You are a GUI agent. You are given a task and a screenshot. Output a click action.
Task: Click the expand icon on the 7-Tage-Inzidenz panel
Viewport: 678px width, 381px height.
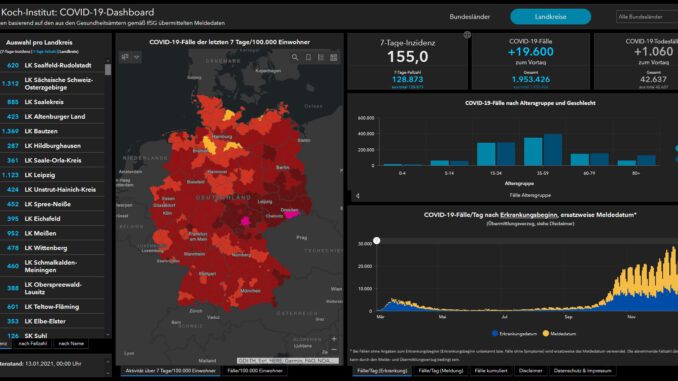pos(467,35)
